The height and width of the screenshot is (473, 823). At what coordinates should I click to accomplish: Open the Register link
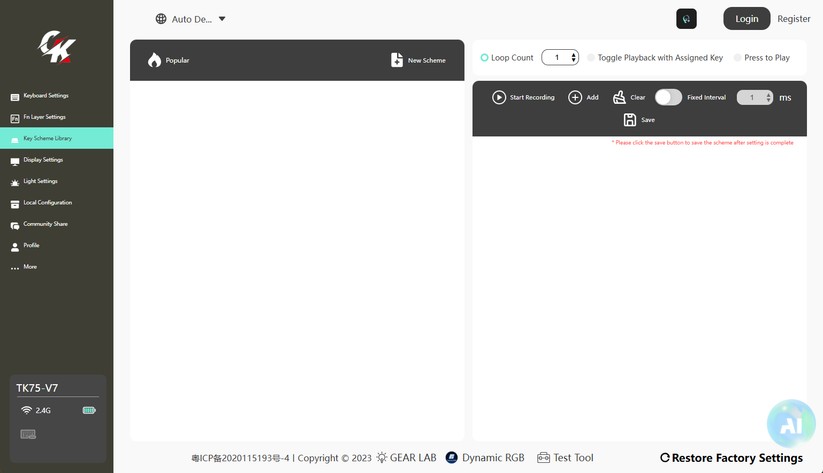click(x=794, y=19)
